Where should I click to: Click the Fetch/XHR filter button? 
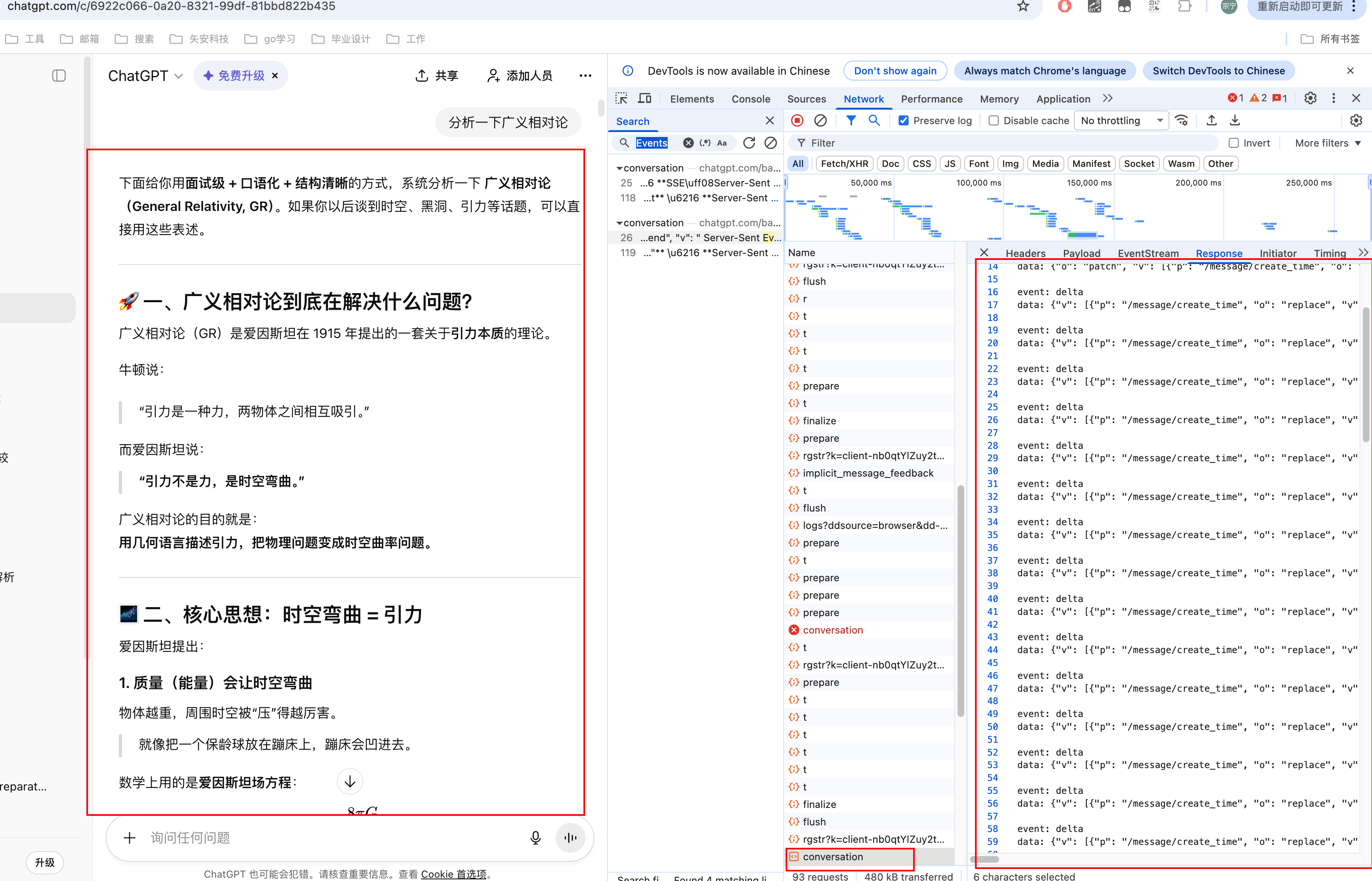click(x=844, y=164)
